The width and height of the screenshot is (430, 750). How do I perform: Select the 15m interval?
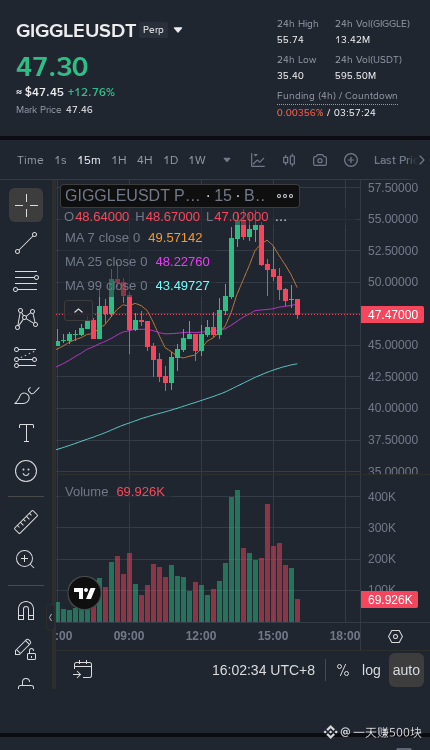click(x=89, y=160)
